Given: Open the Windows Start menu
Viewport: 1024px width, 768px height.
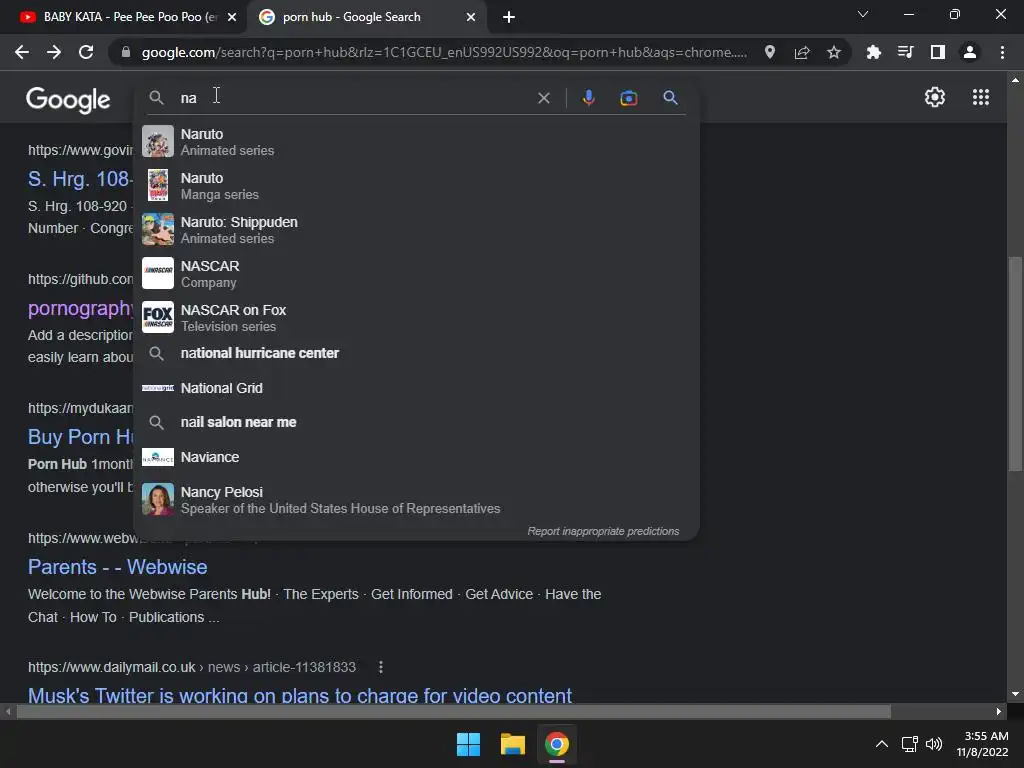Looking at the screenshot, I should (x=468, y=744).
